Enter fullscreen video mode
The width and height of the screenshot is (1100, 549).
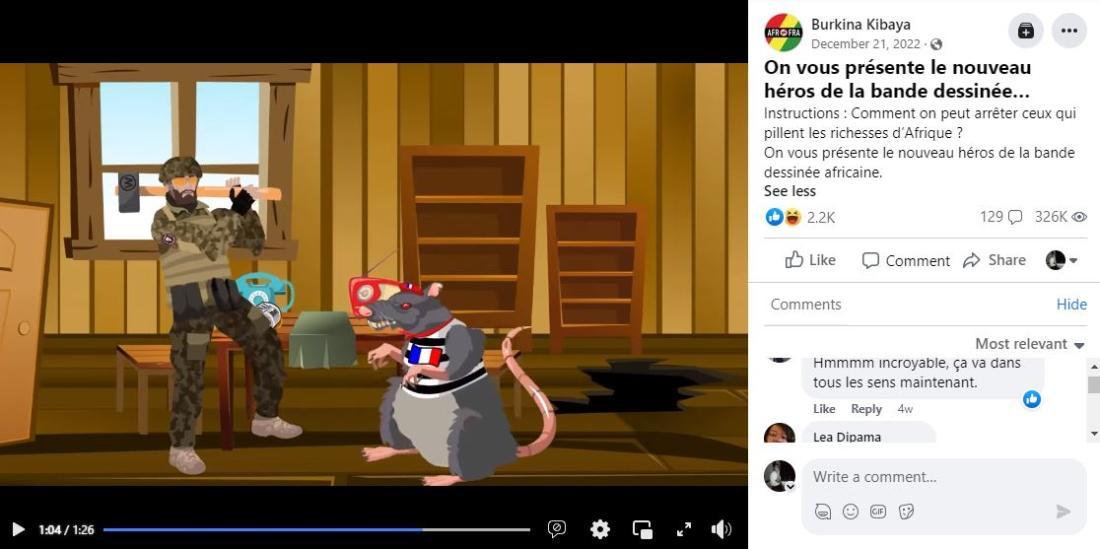684,529
